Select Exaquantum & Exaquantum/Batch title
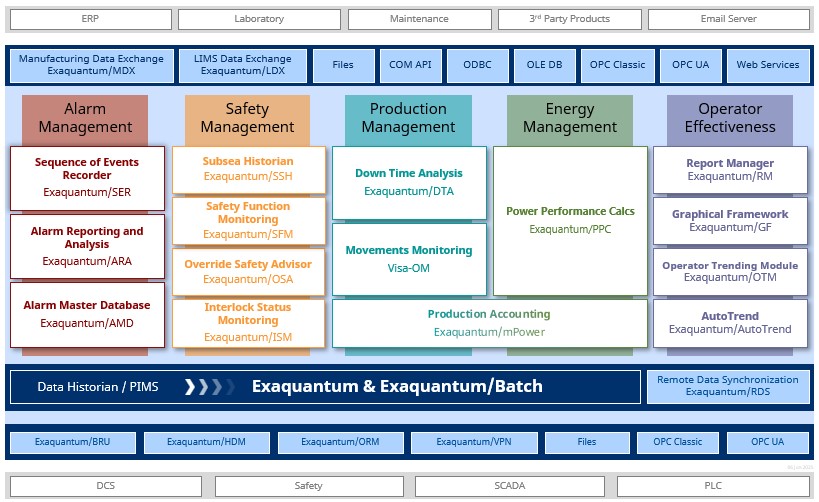Image resolution: width=819 pixels, height=502 pixels. pyautogui.click(x=397, y=387)
